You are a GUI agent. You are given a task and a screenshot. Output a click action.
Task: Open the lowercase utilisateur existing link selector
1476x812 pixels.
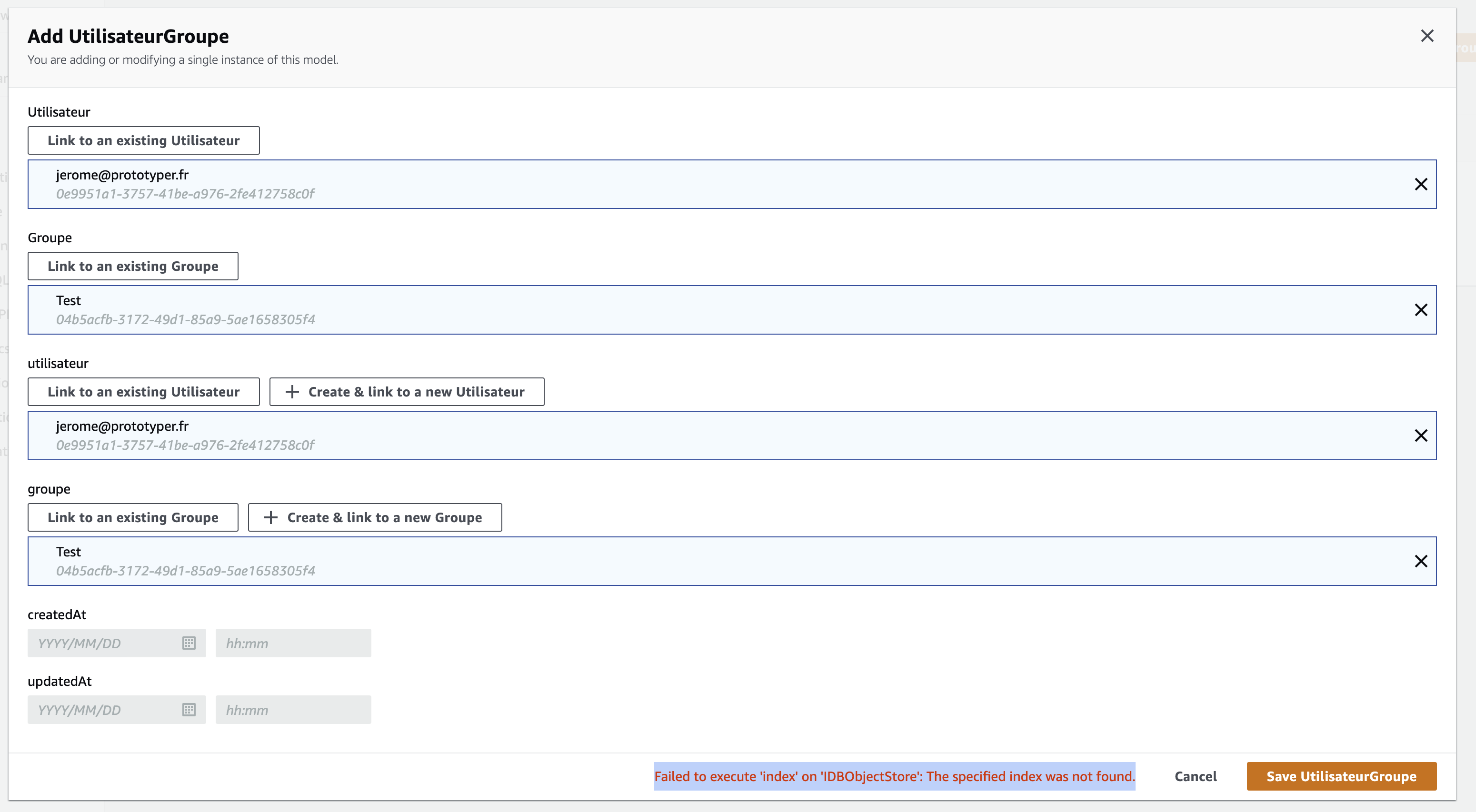[x=143, y=392]
